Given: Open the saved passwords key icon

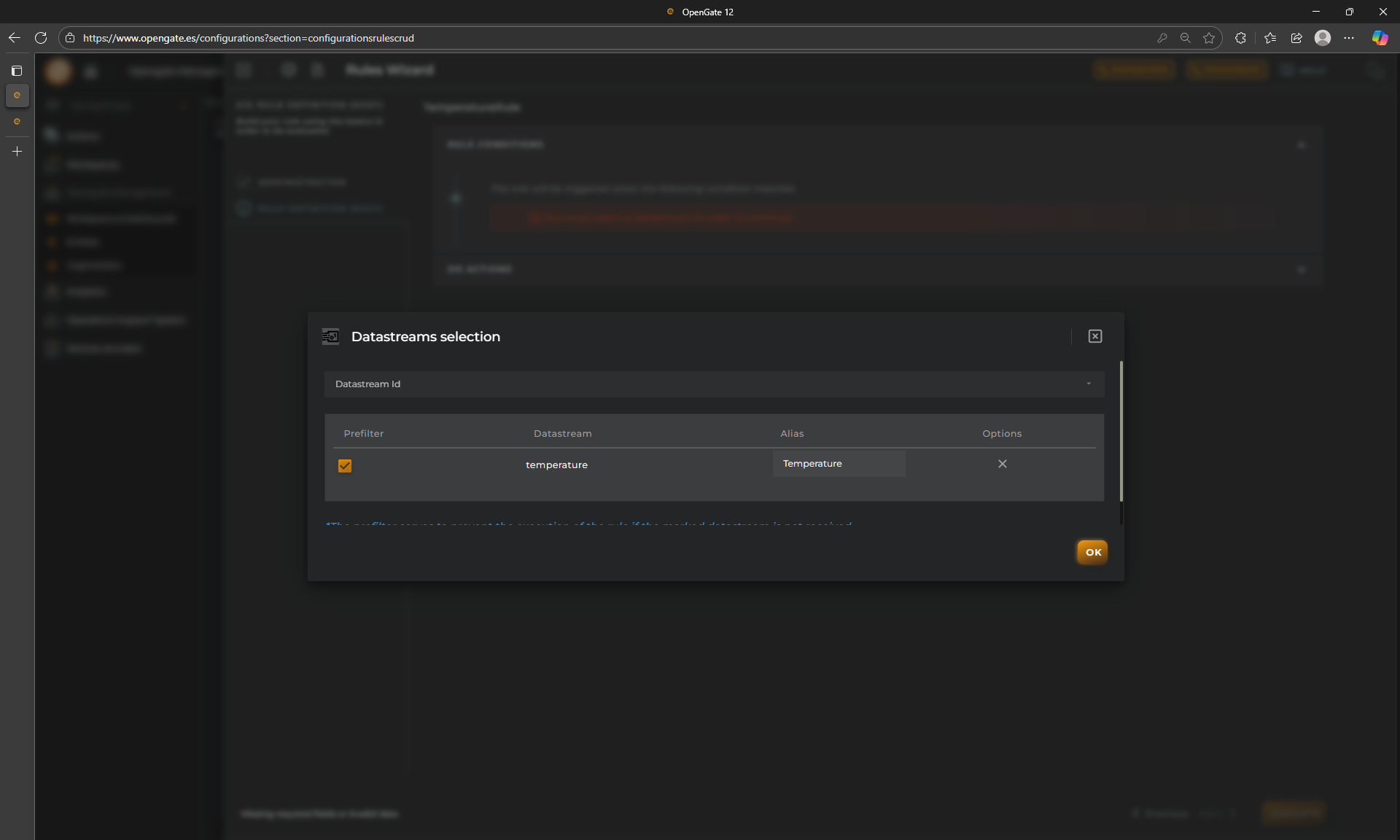Looking at the screenshot, I should click(x=1162, y=38).
